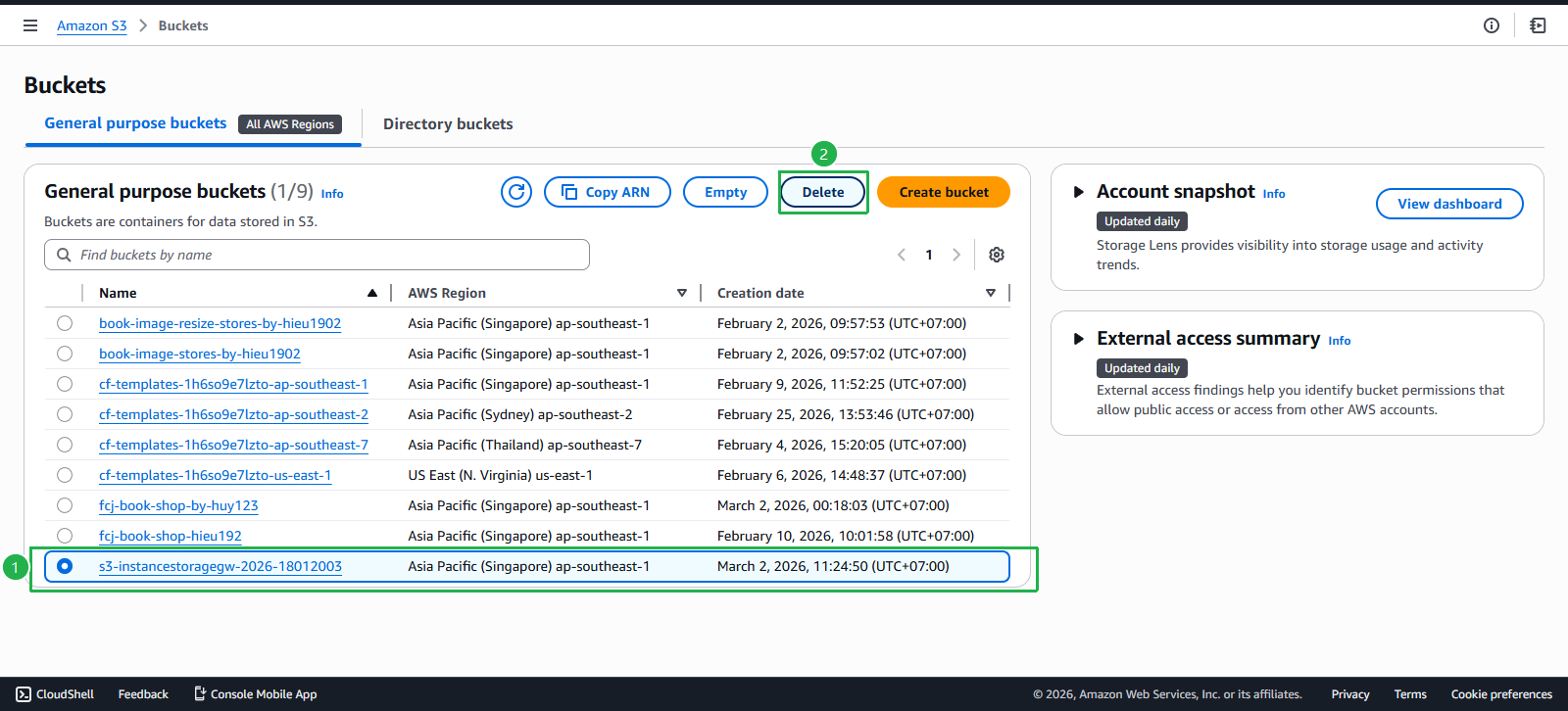Focus the Find buckets by name field
This screenshot has height=711, width=1568.
tap(317, 255)
